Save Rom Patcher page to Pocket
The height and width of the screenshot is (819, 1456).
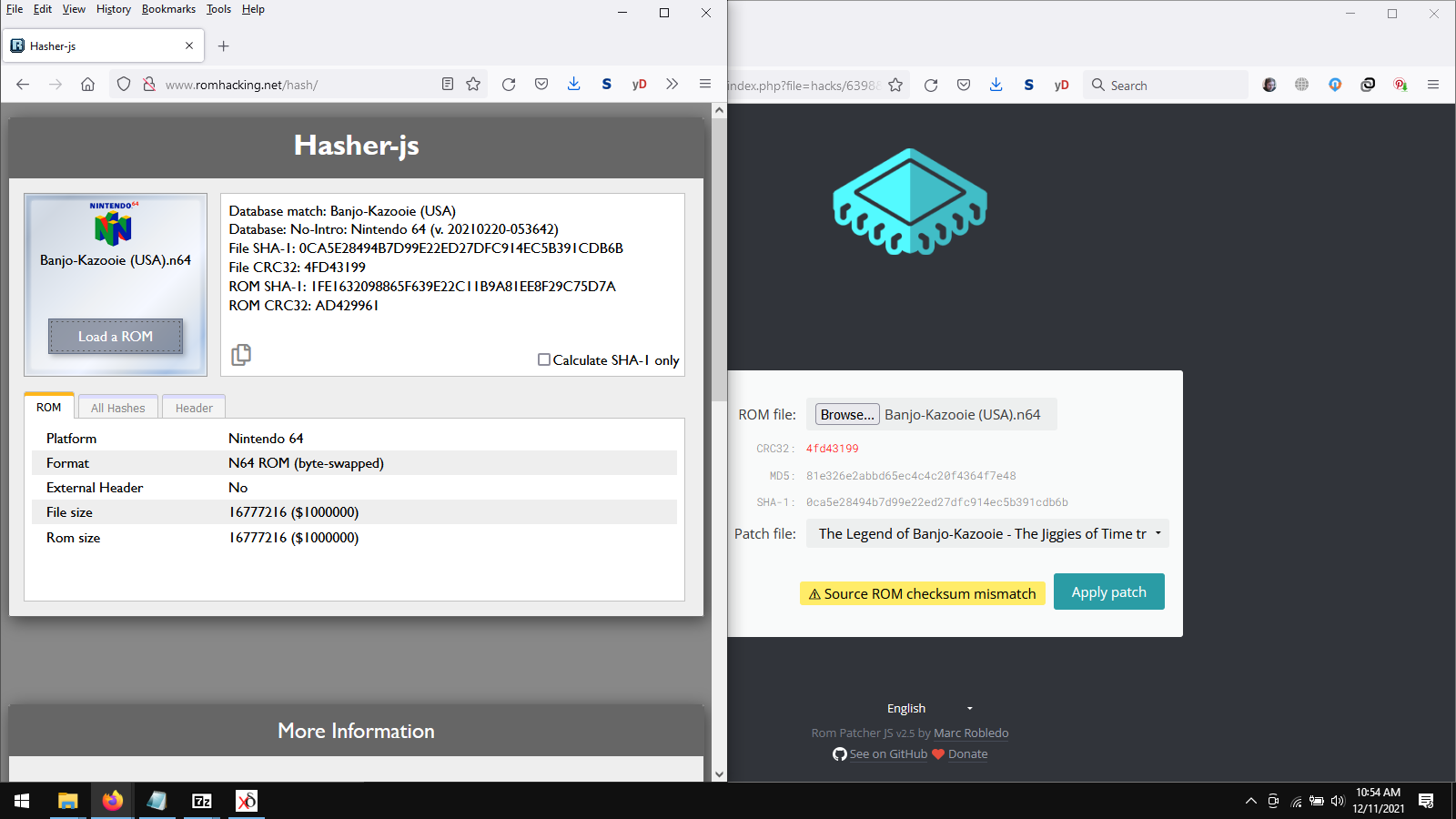pyautogui.click(x=964, y=85)
